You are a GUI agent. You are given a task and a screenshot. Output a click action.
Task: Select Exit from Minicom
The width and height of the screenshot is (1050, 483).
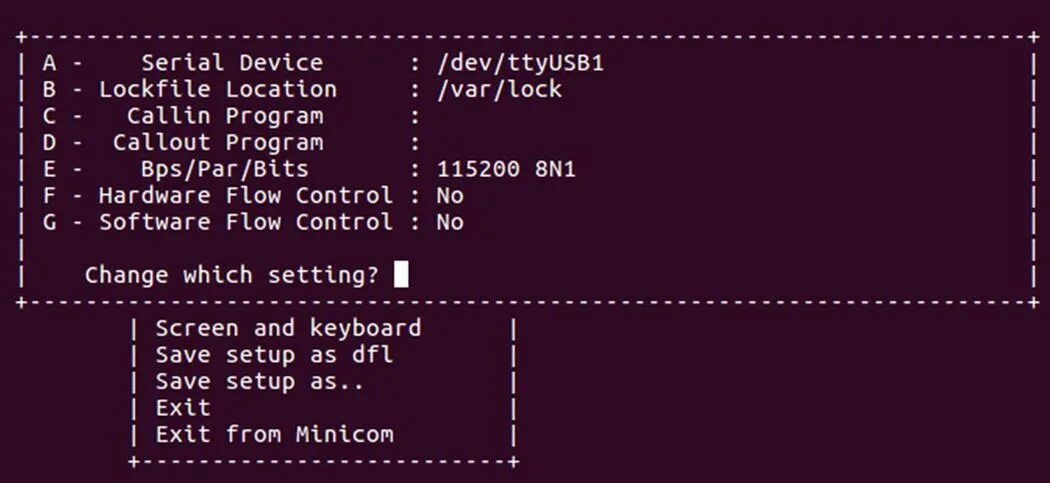click(x=274, y=434)
